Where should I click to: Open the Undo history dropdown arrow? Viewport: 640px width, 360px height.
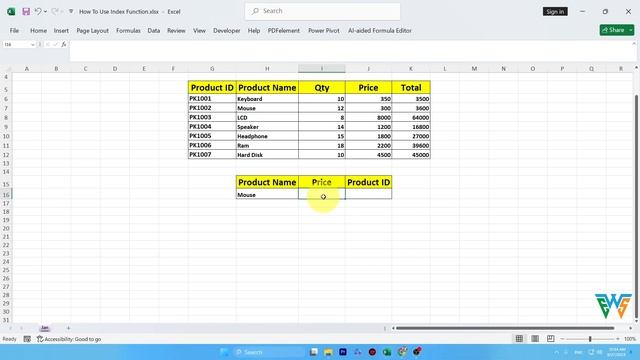(45, 11)
